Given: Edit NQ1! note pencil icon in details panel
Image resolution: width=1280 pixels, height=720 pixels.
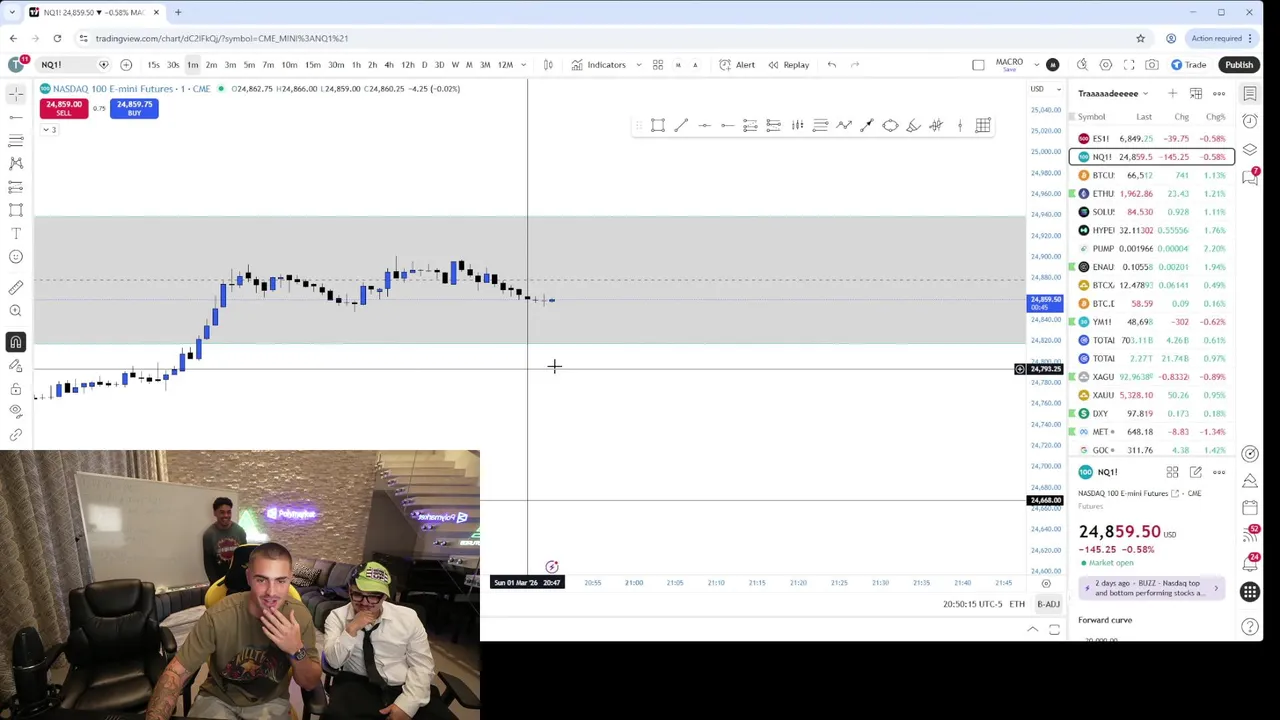Looking at the screenshot, I should [1196, 472].
